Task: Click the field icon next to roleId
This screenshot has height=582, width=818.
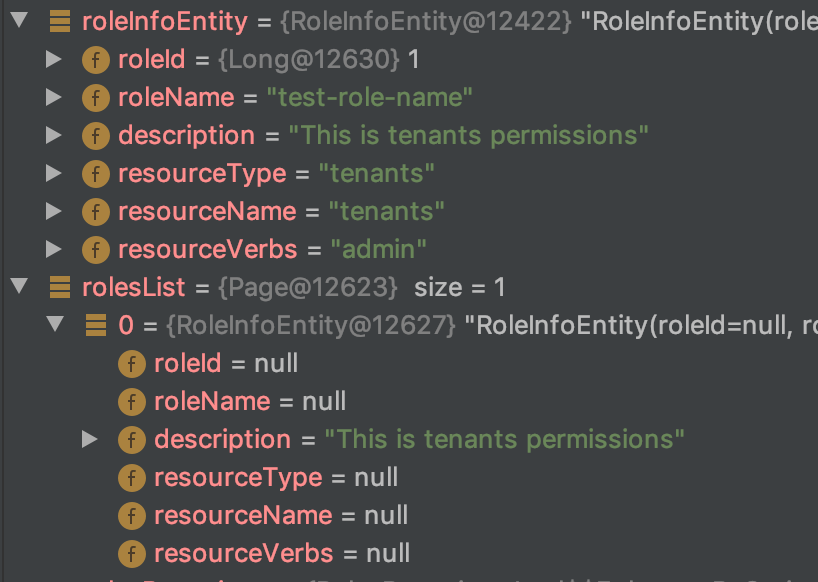Action: tap(95, 59)
